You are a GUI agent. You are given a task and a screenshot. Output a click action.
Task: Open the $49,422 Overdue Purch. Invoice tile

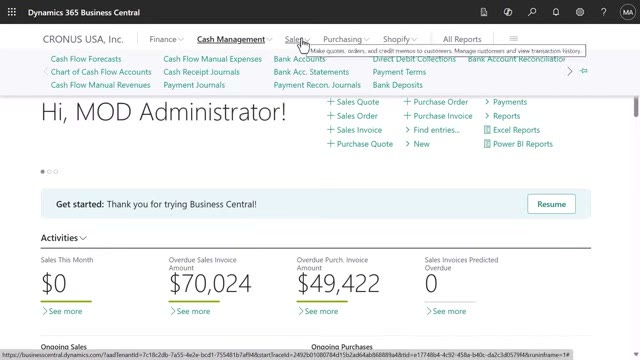tap(338, 283)
